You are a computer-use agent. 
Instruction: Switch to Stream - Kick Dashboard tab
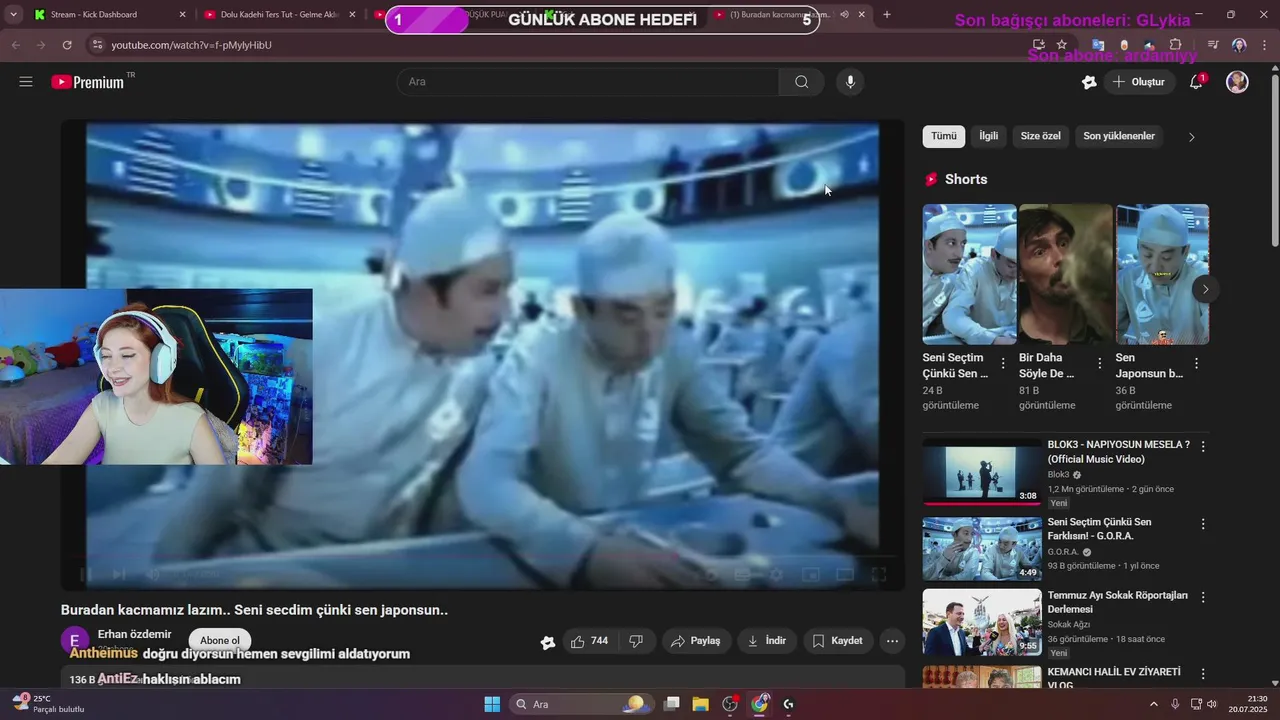pos(108,14)
